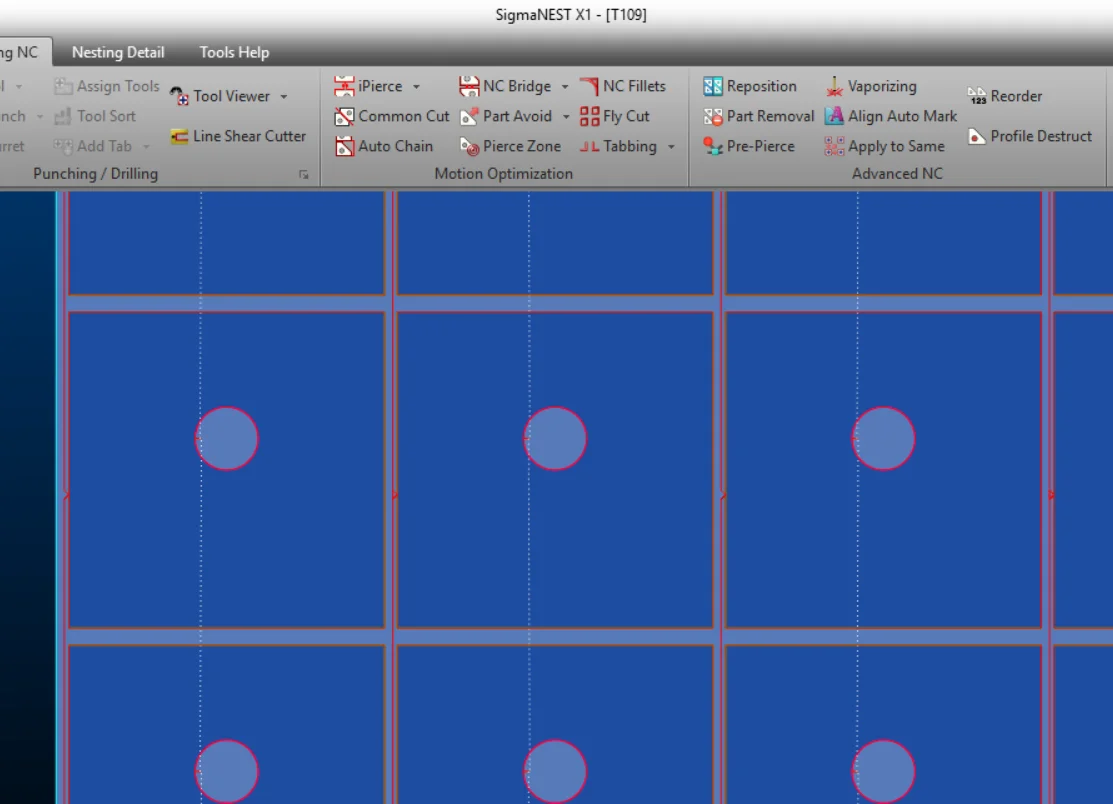Screen dimensions: 1113x804
Task: Select the Common Cut tool
Action: point(393,116)
